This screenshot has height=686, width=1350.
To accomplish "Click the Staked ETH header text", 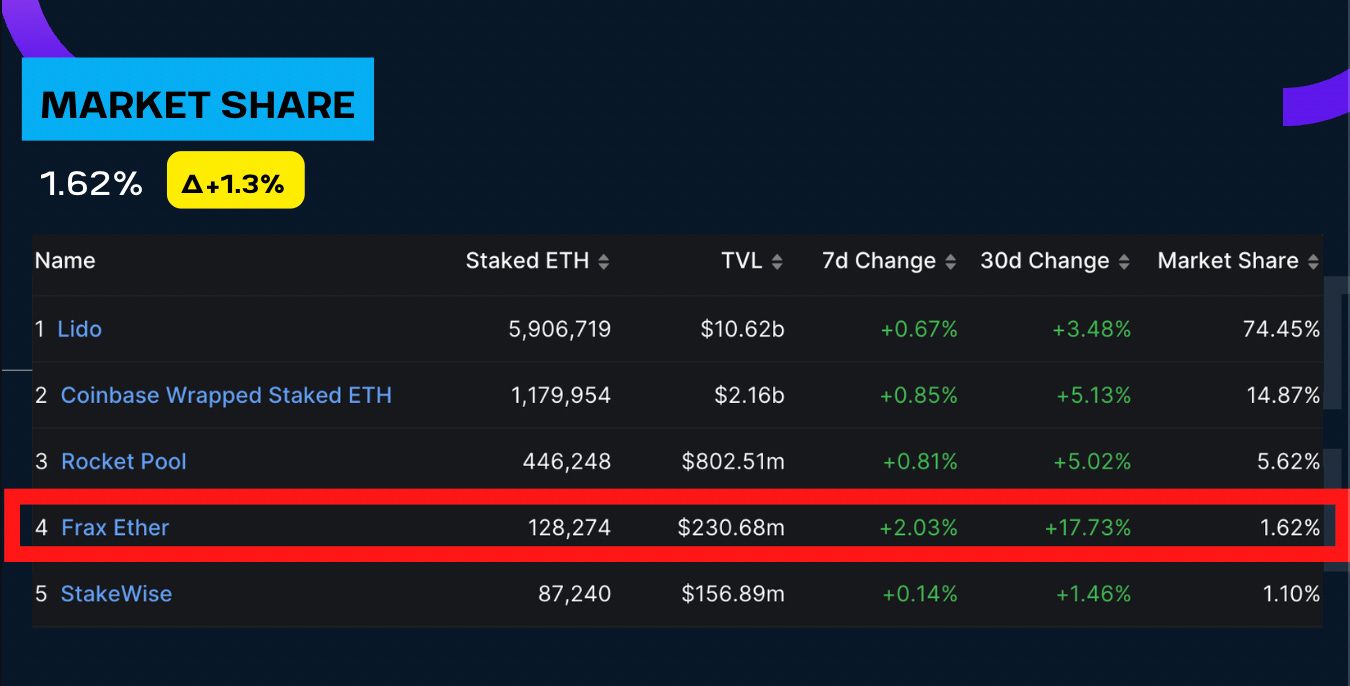I will coord(527,261).
